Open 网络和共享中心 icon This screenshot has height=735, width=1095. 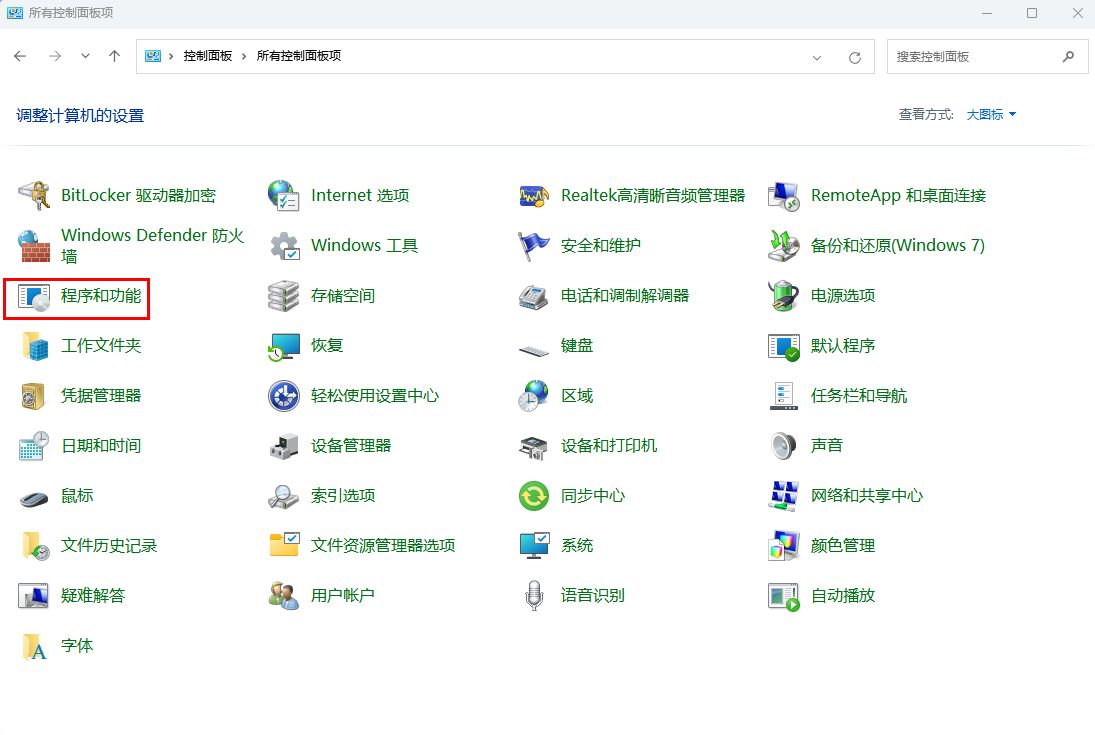tap(784, 496)
